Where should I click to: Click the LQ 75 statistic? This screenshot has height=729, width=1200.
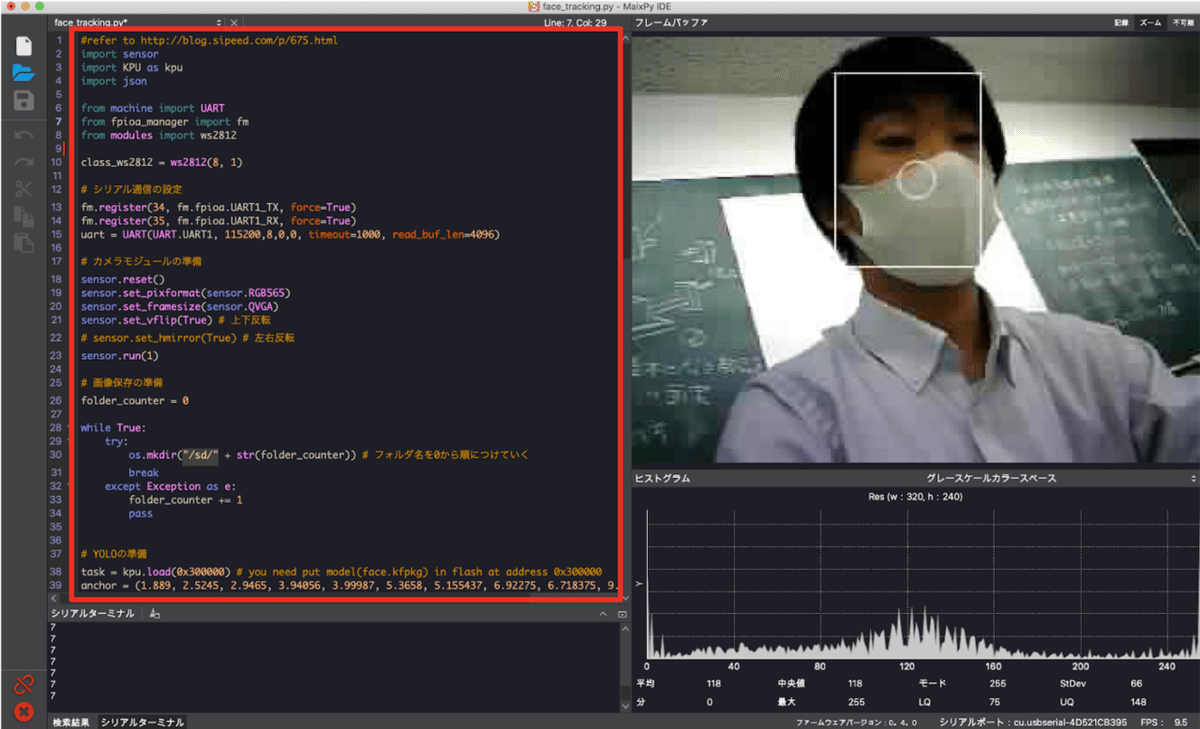961,702
